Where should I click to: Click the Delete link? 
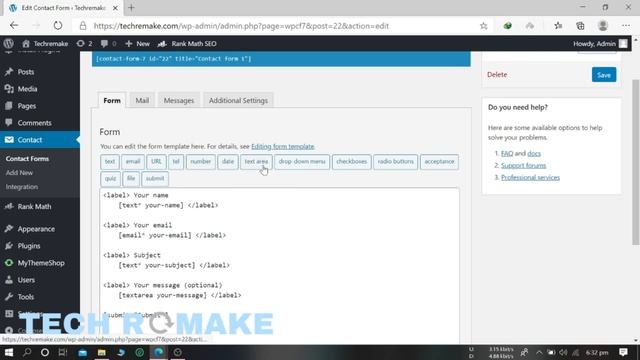(497, 75)
